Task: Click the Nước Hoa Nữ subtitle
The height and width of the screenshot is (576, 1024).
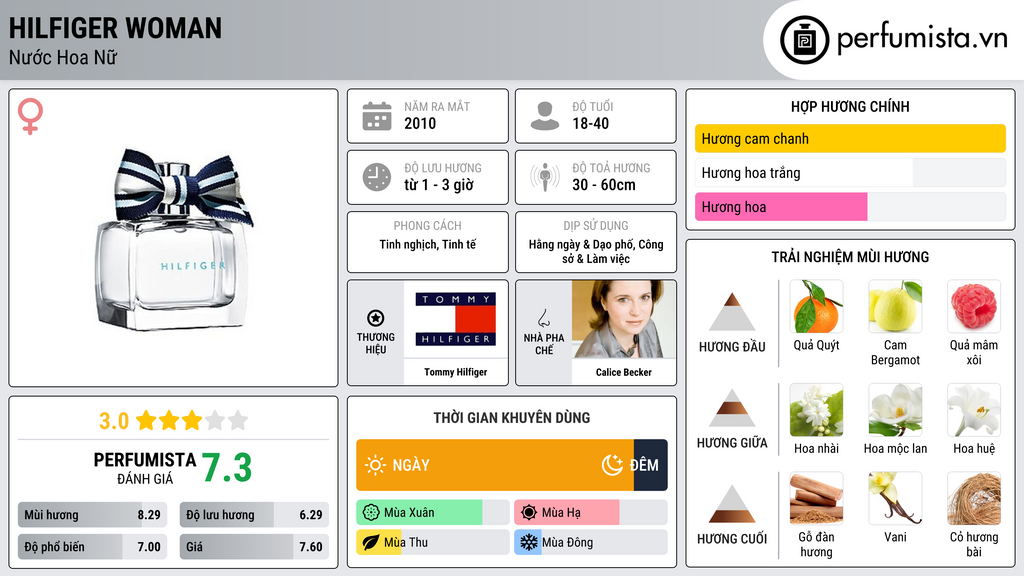Action: coord(63,57)
